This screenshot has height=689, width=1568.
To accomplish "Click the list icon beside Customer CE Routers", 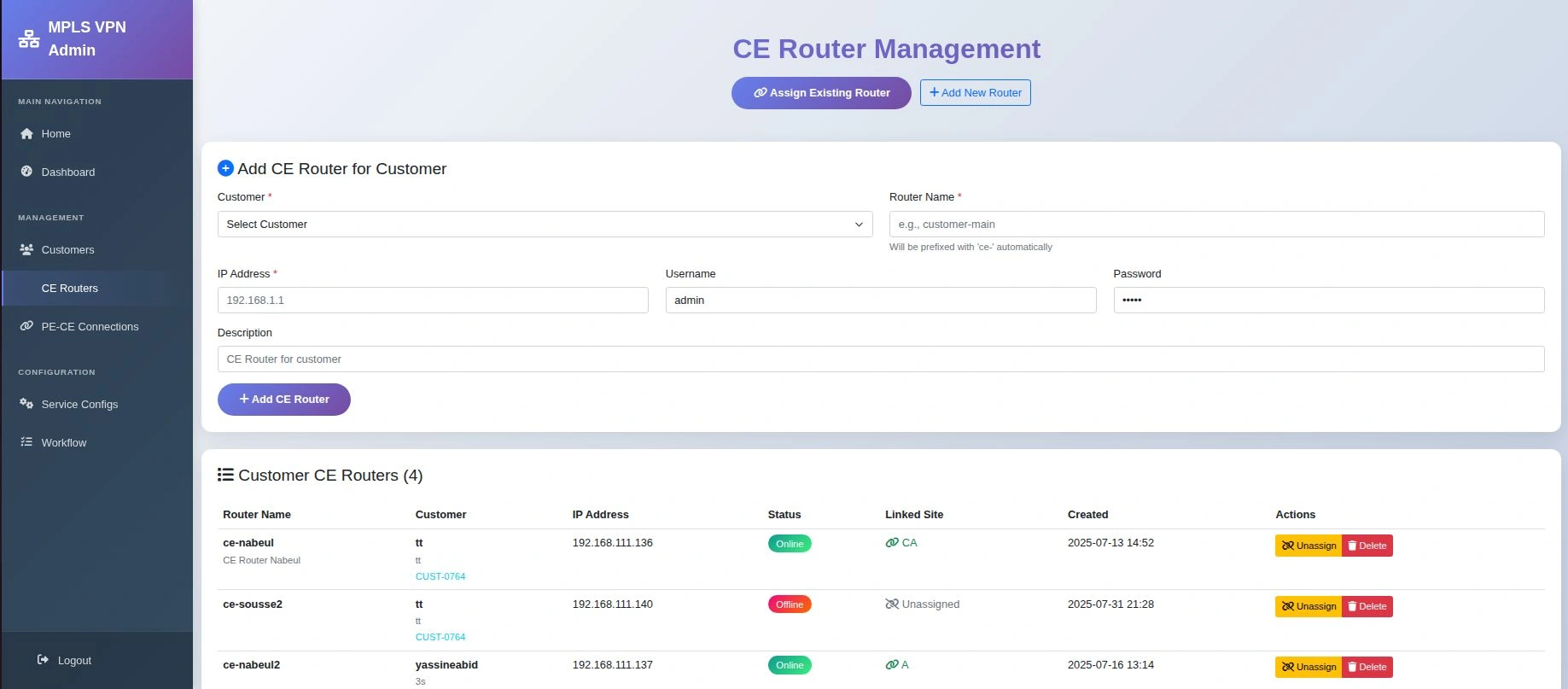I will [x=225, y=475].
